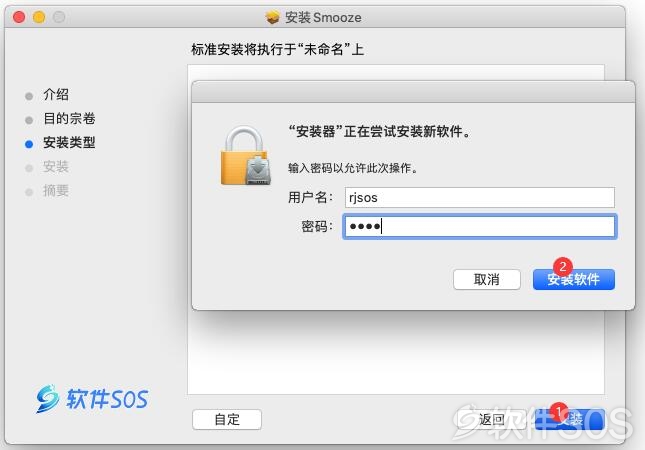Click the lock installer icon in dialog
This screenshot has height=450, width=645.
(x=246, y=156)
